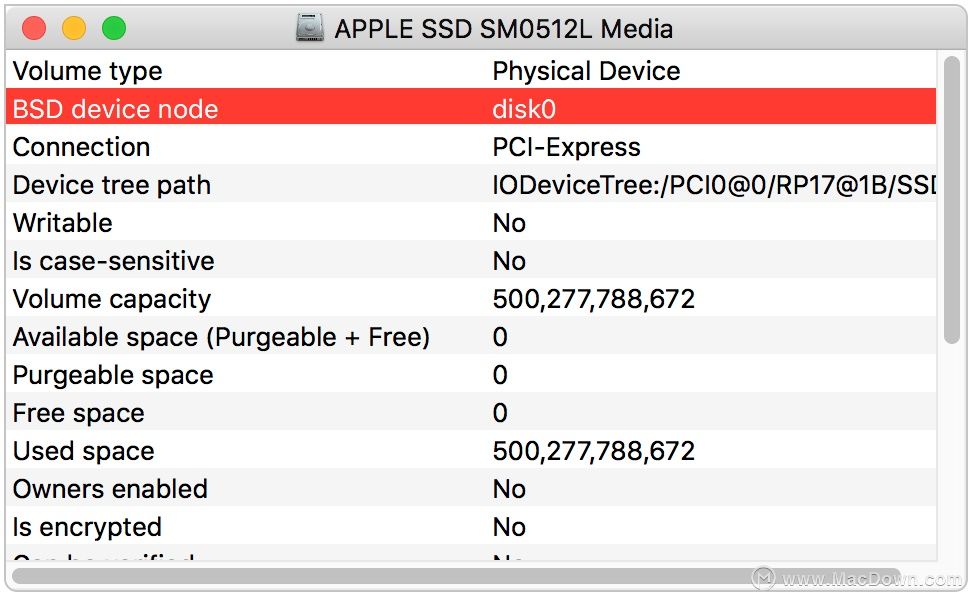Click the disk drive icon in title bar
Viewport: 972px width, 596px height.
pyautogui.click(x=310, y=29)
